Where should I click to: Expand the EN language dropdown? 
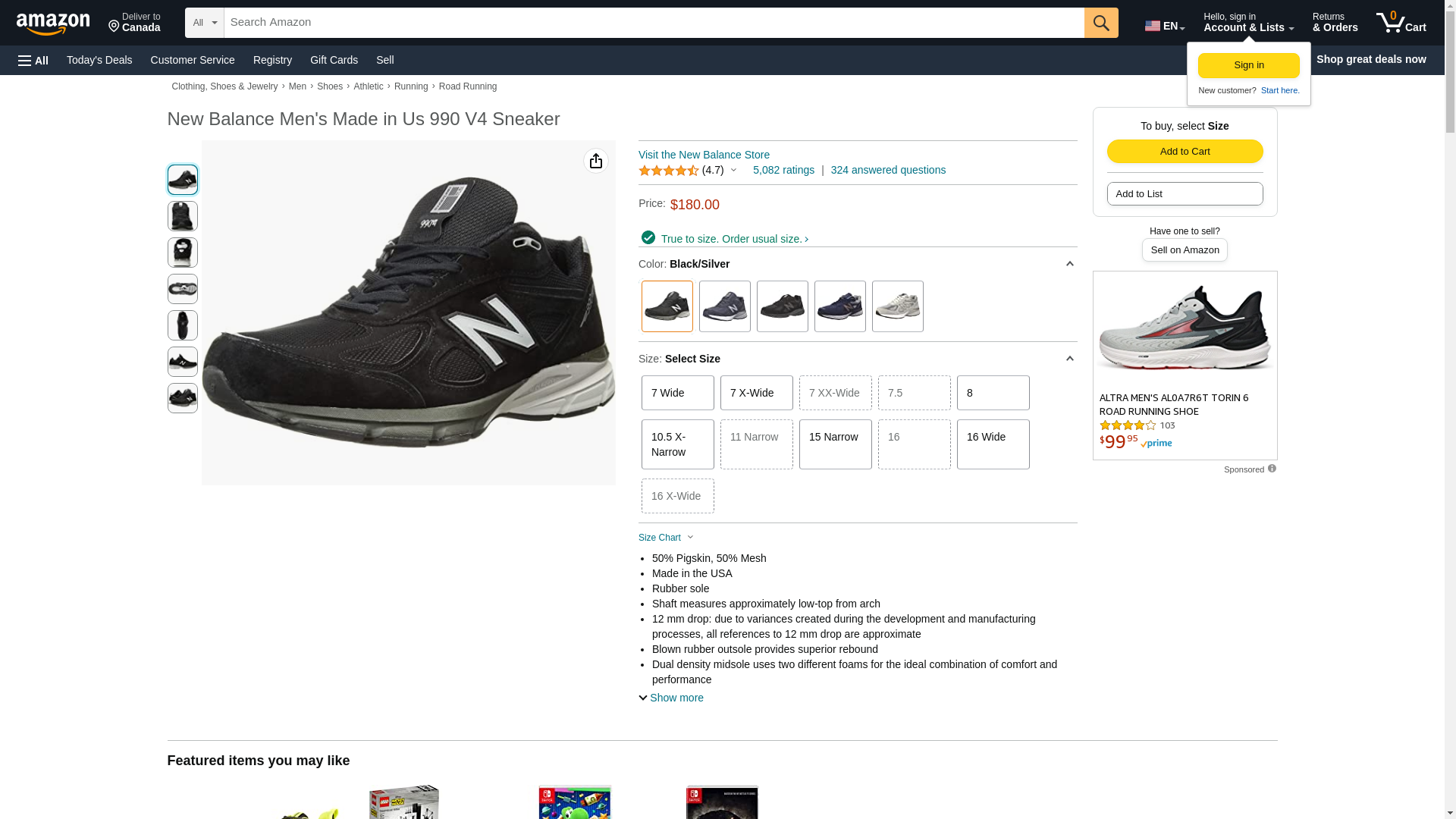pyautogui.click(x=1164, y=26)
